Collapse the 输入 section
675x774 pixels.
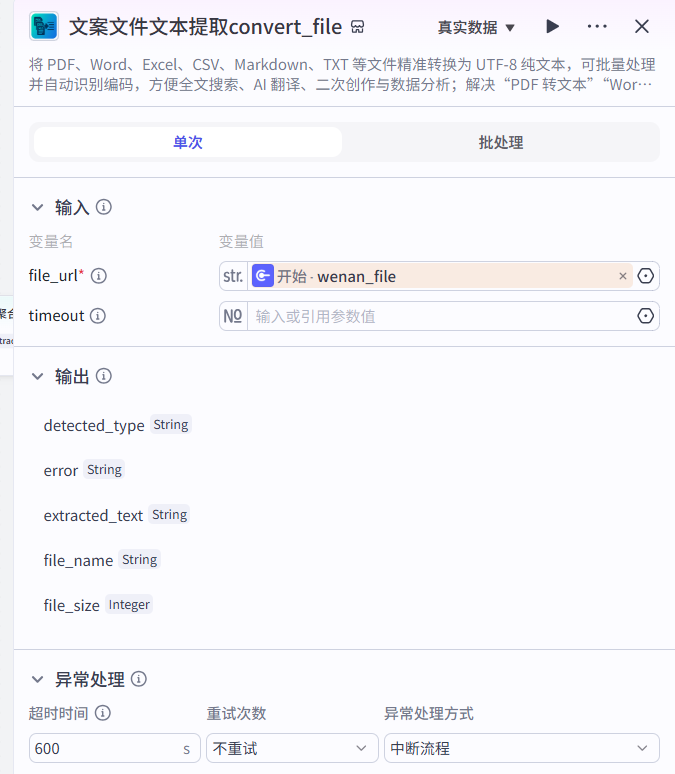click(x=37, y=207)
